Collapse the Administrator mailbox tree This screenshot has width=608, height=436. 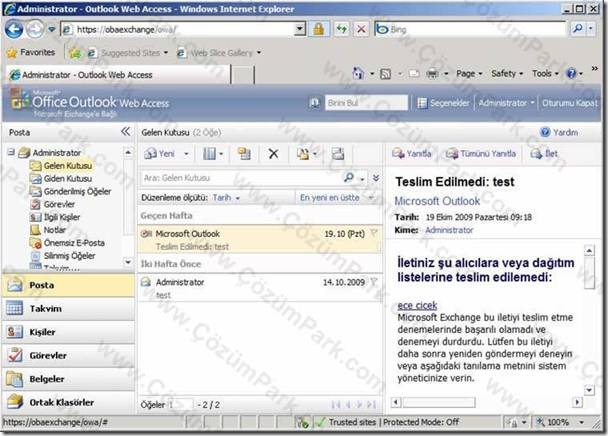[12, 152]
